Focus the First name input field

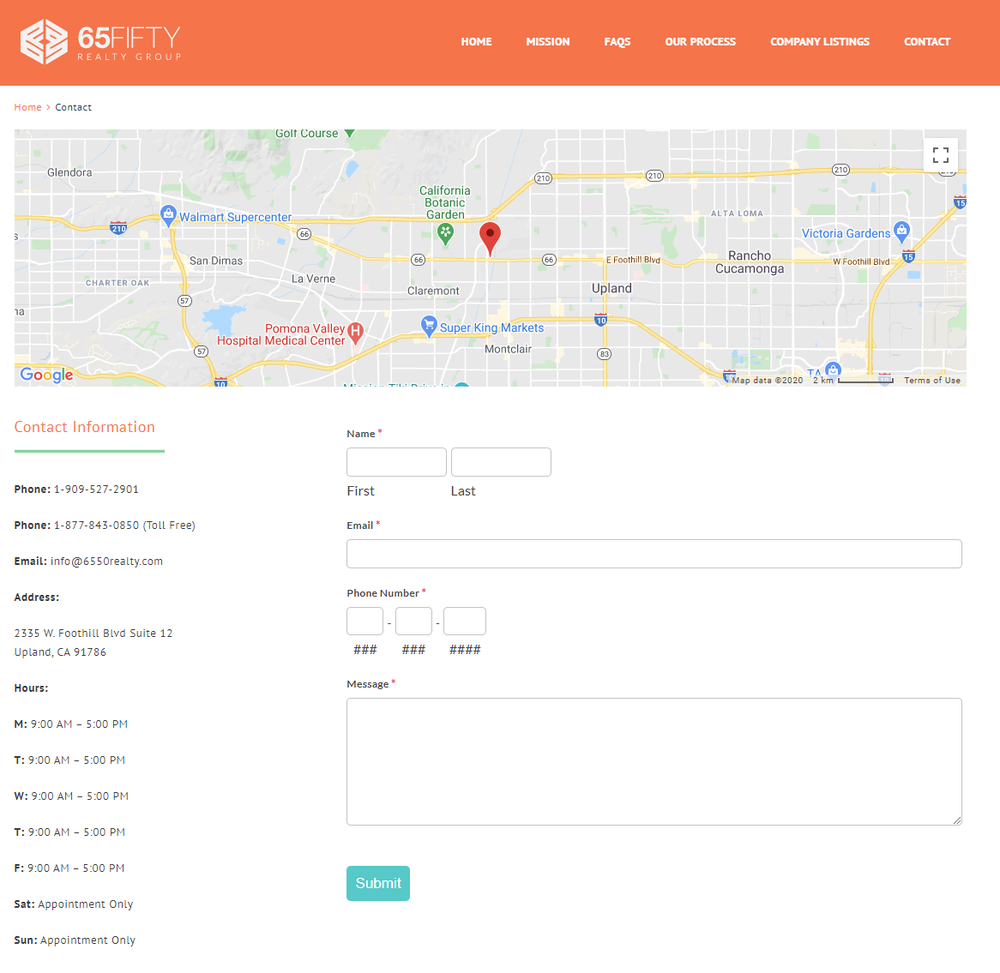click(x=396, y=462)
